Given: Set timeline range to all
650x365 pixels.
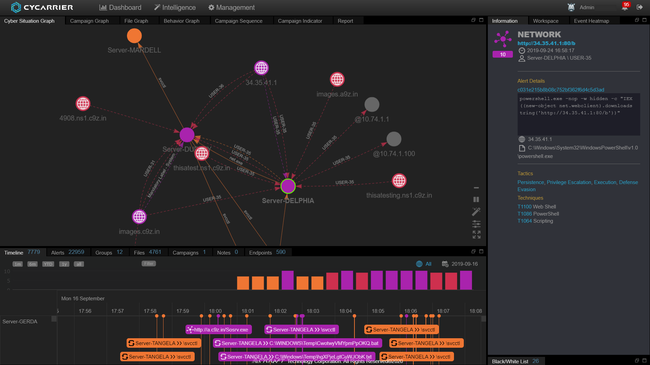Looking at the screenshot, I should [79, 264].
